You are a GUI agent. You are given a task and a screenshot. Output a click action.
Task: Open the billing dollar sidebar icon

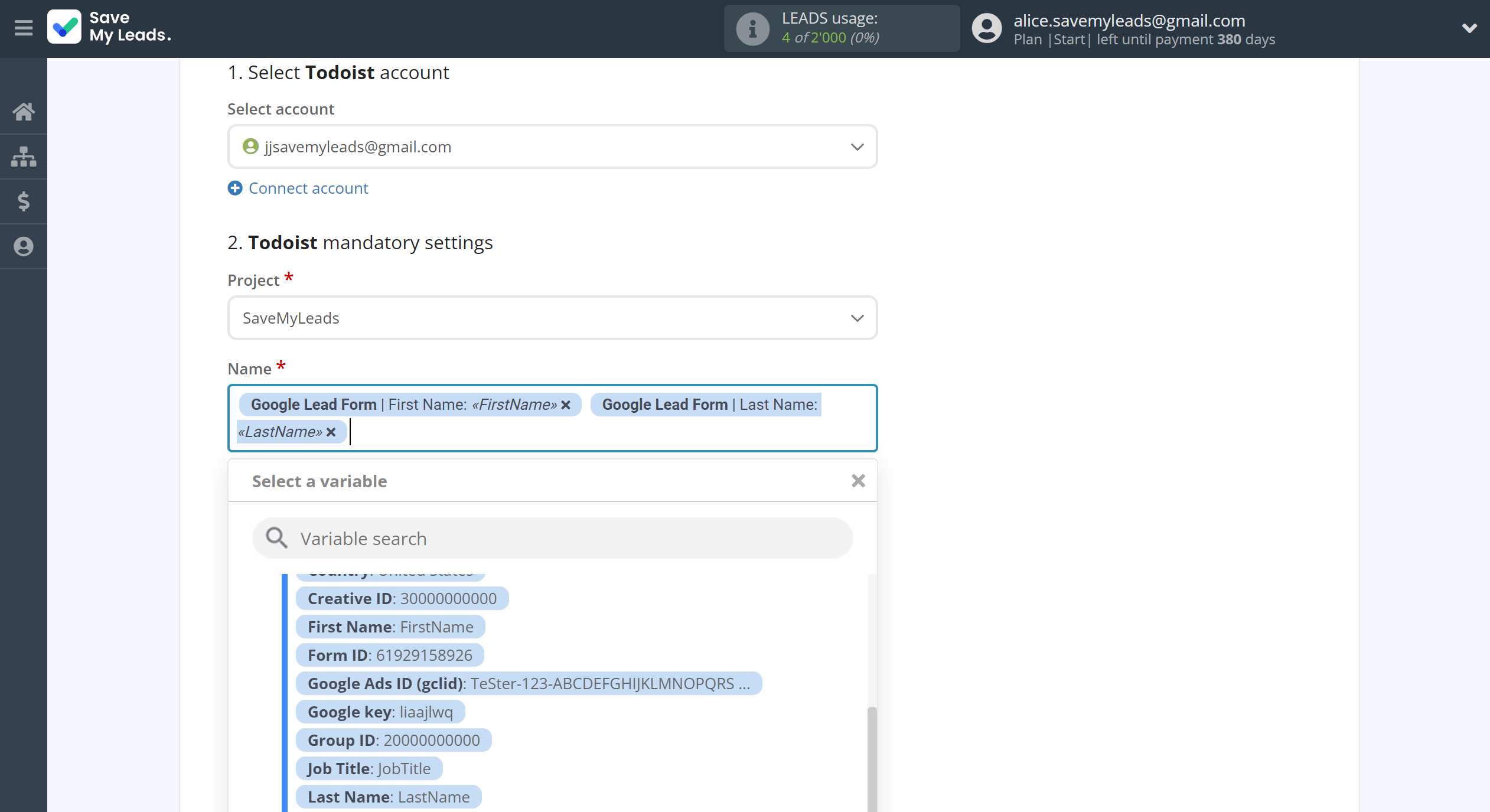pos(24,201)
